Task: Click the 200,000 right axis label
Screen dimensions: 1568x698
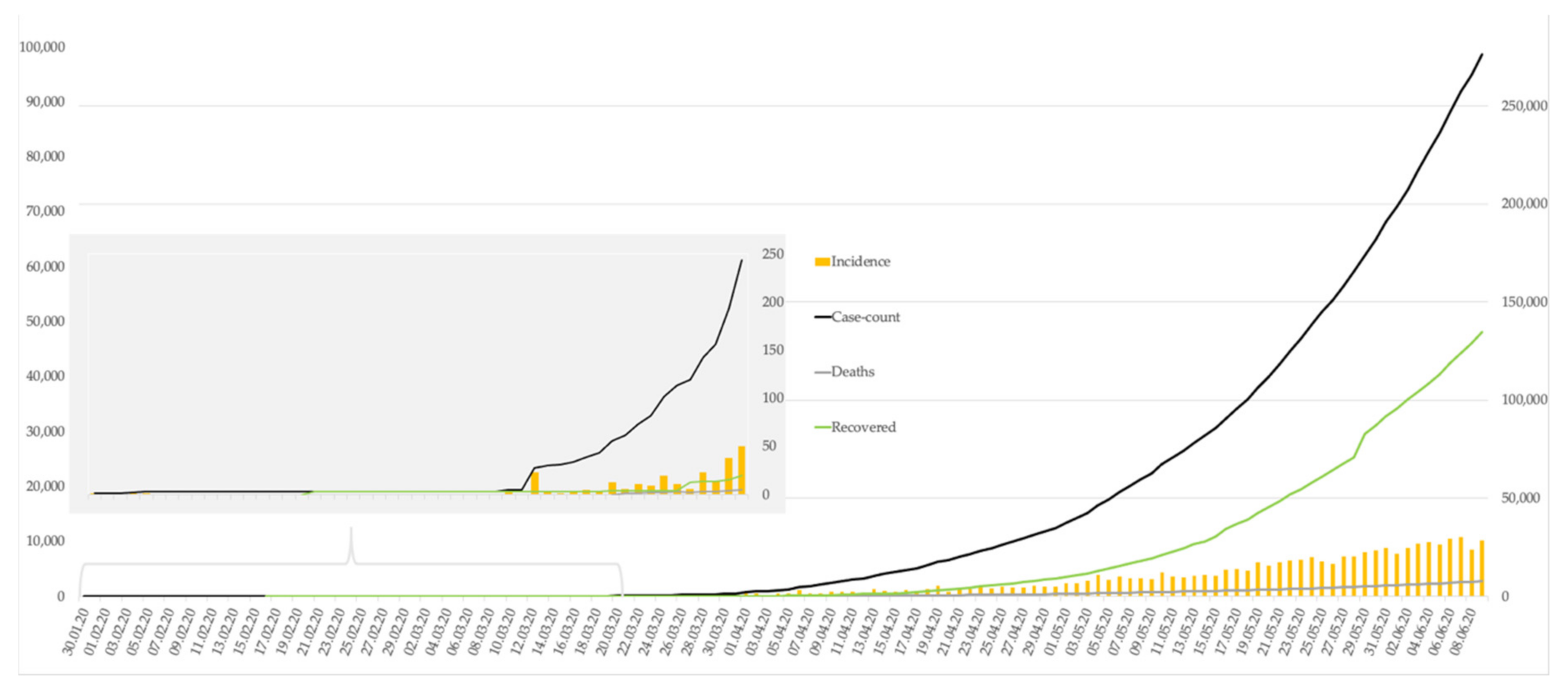Action: 1524,204
